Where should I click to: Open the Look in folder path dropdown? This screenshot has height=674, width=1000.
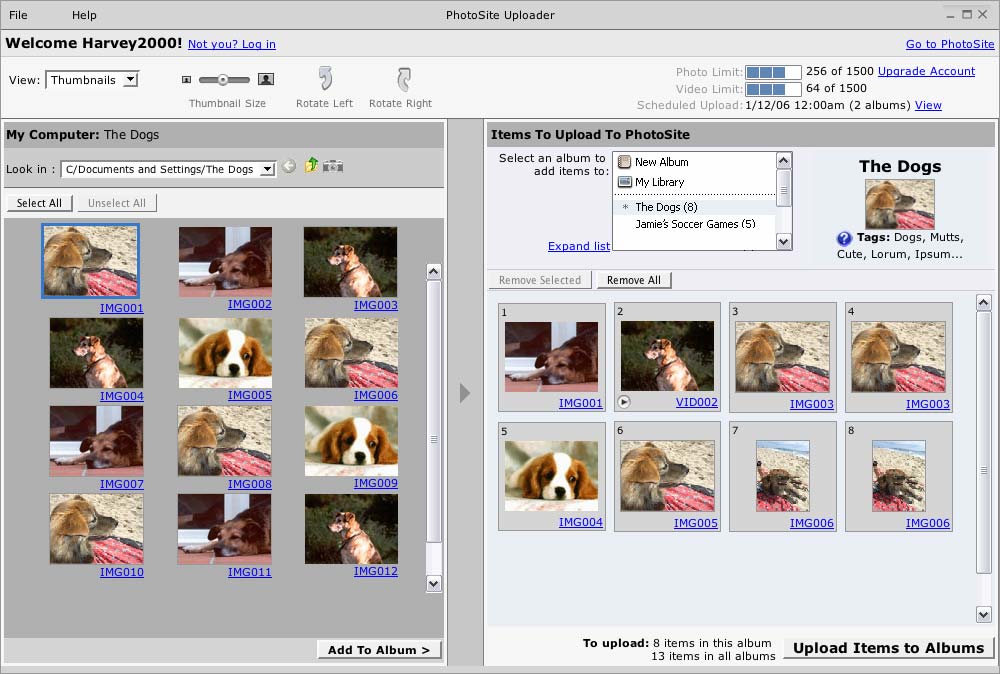(268, 169)
